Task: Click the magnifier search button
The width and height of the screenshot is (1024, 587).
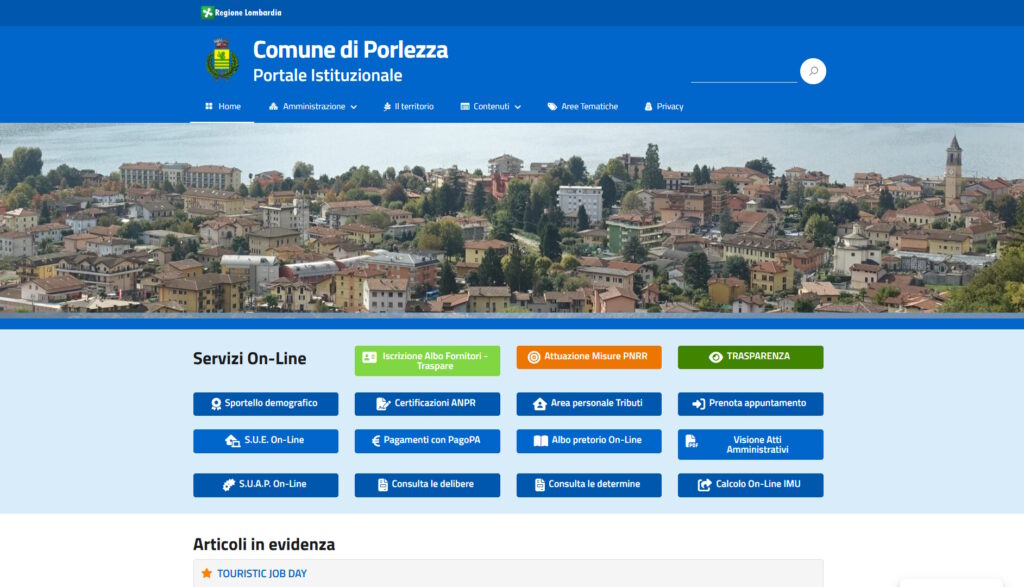Action: 812,71
